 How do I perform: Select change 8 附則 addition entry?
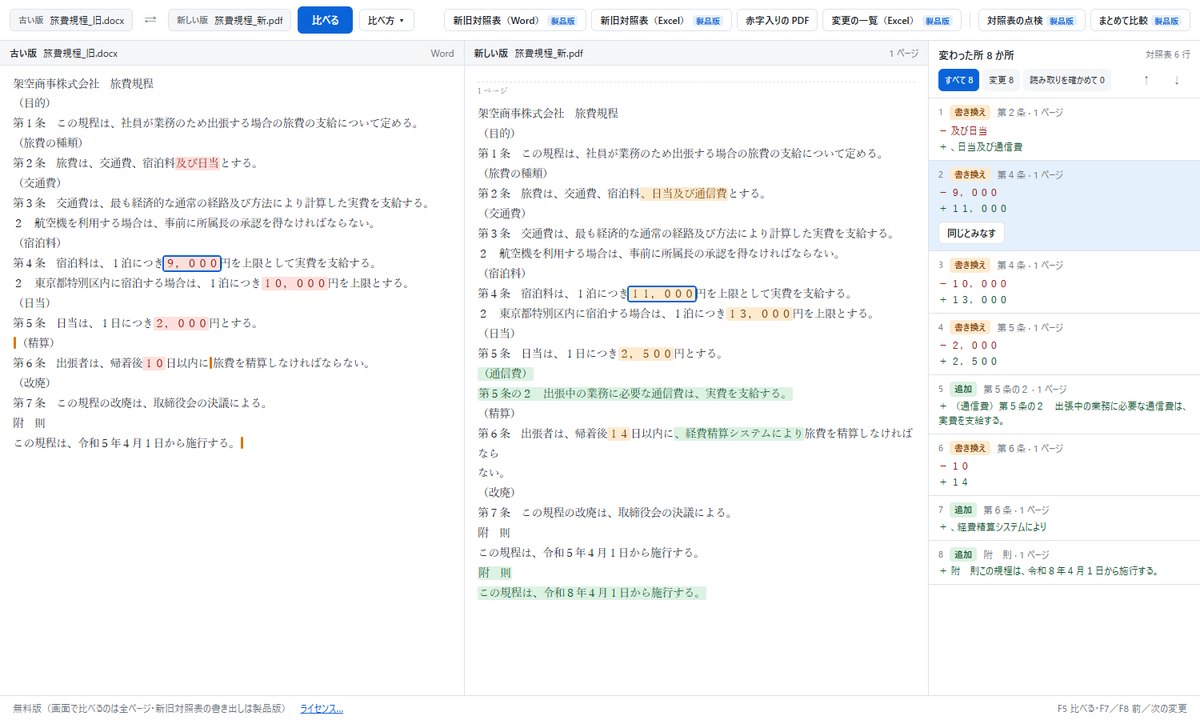pyautogui.click(x=1064, y=563)
